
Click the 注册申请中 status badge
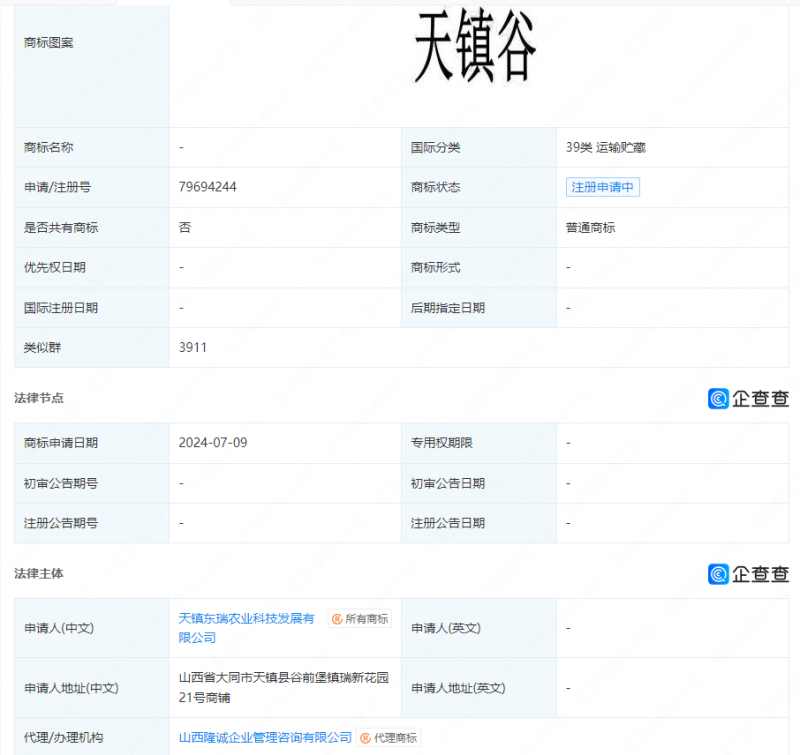point(602,187)
